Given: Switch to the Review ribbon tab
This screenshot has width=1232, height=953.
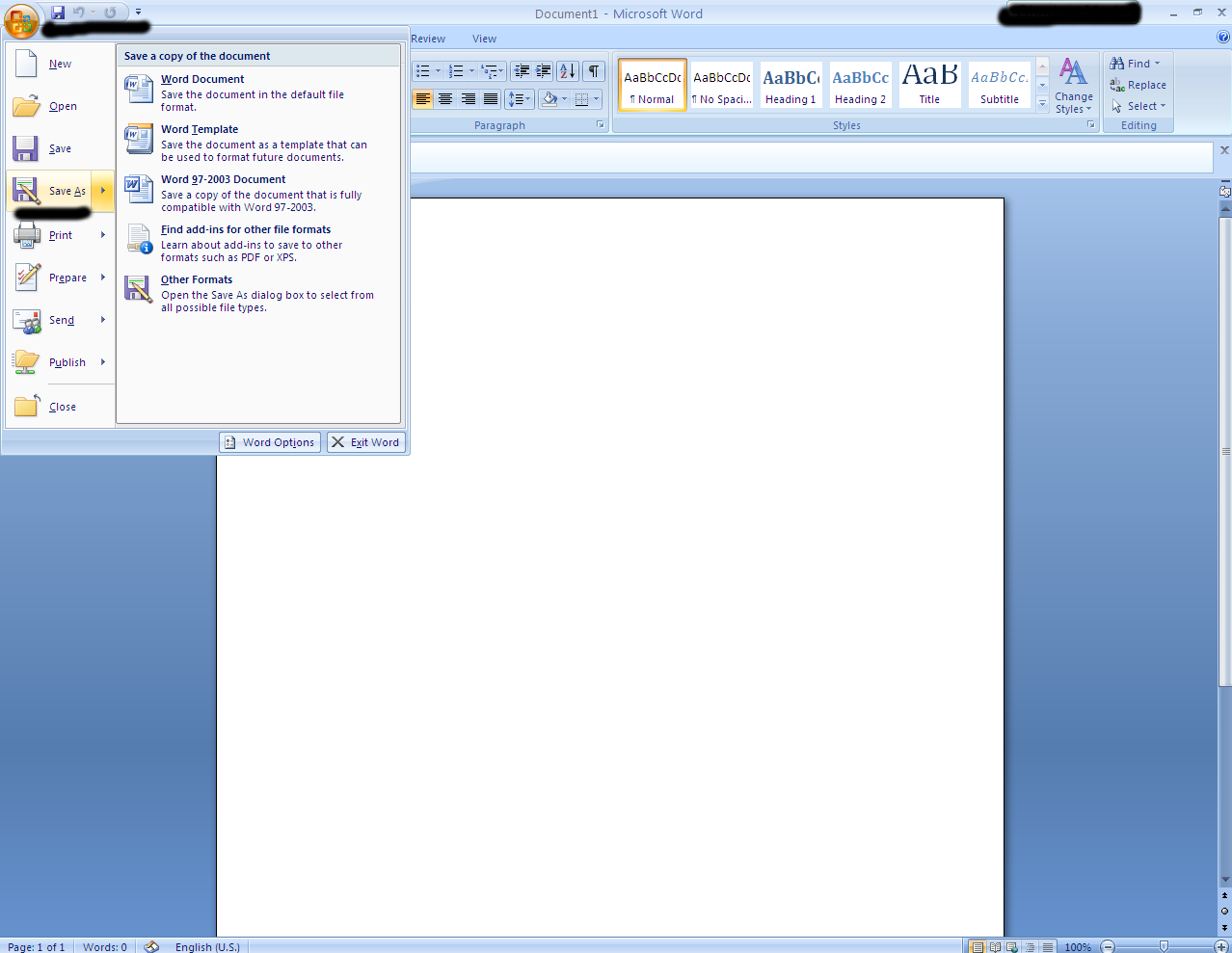Looking at the screenshot, I should click(x=428, y=39).
